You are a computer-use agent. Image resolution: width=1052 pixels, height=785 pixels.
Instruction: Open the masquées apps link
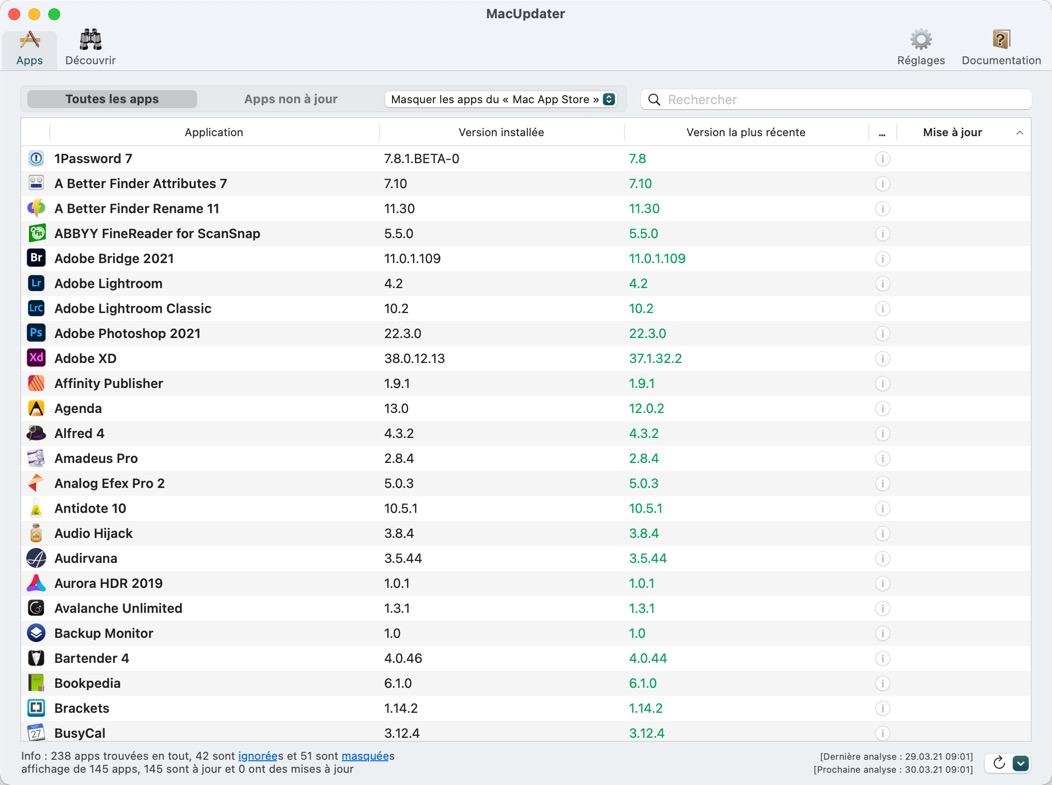point(365,756)
